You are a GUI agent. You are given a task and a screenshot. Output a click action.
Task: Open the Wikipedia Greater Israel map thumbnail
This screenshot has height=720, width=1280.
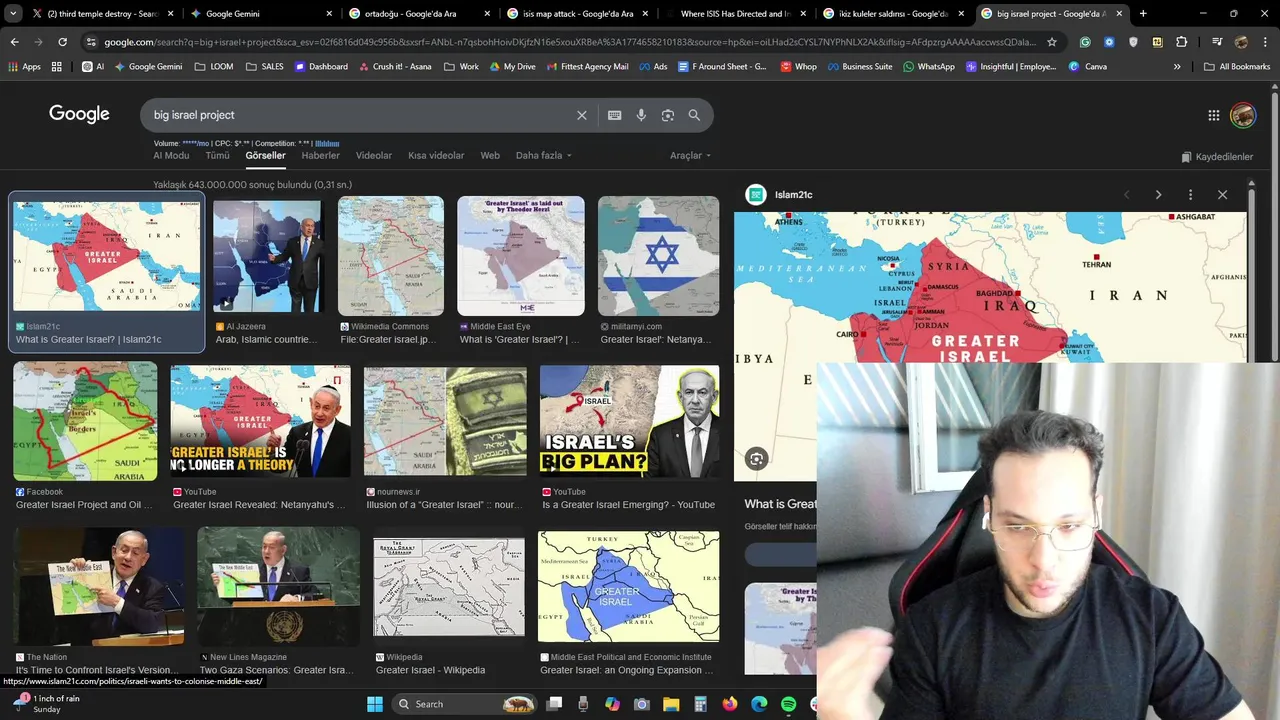(448, 587)
